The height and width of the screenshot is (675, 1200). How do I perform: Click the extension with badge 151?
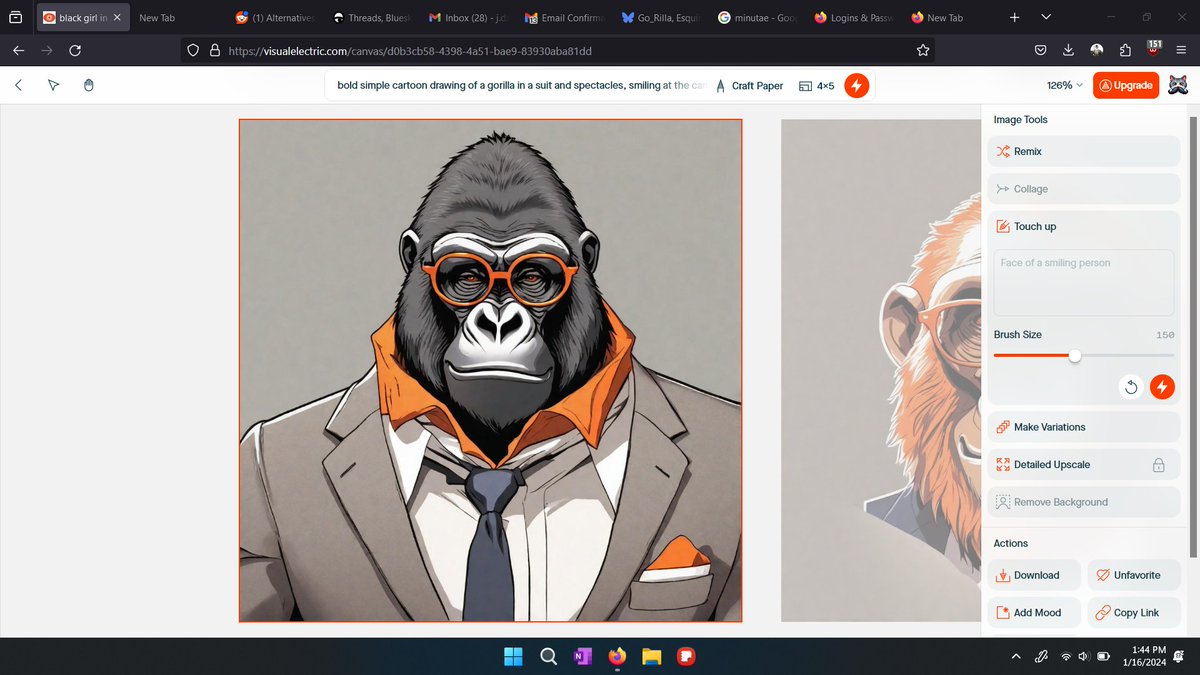point(1154,49)
